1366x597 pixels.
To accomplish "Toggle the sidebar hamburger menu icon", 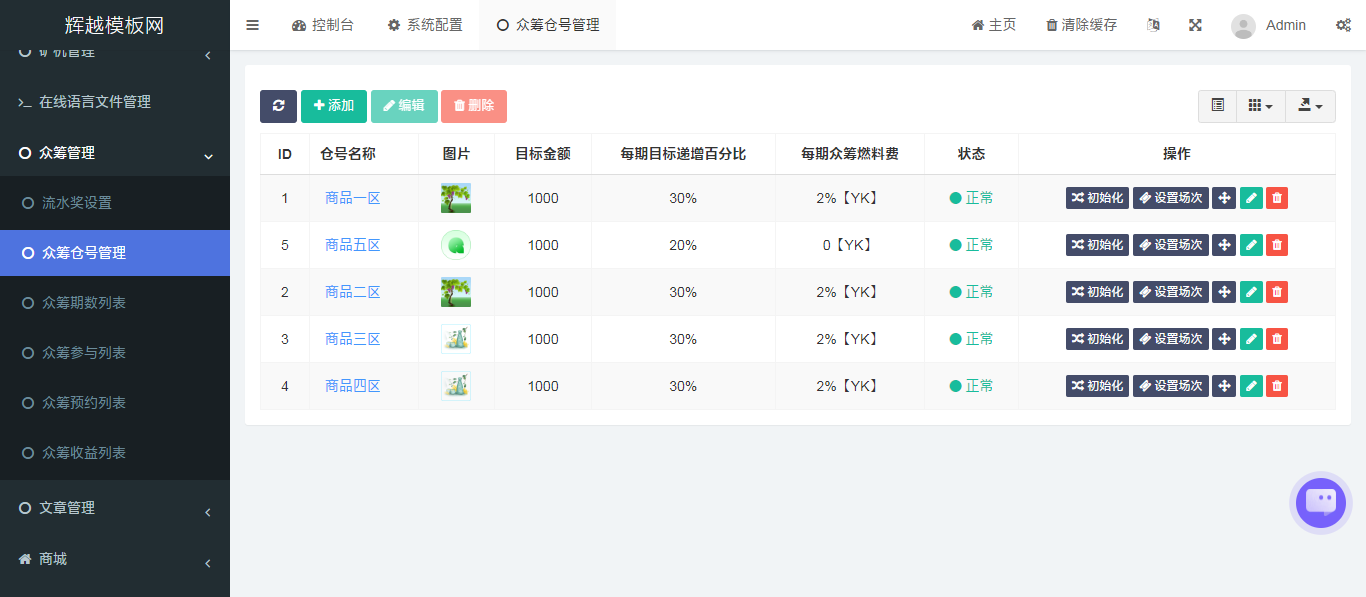I will 252,25.
